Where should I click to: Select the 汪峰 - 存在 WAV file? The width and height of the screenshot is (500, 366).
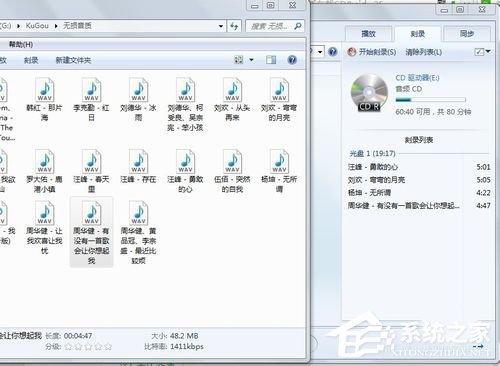[138, 166]
